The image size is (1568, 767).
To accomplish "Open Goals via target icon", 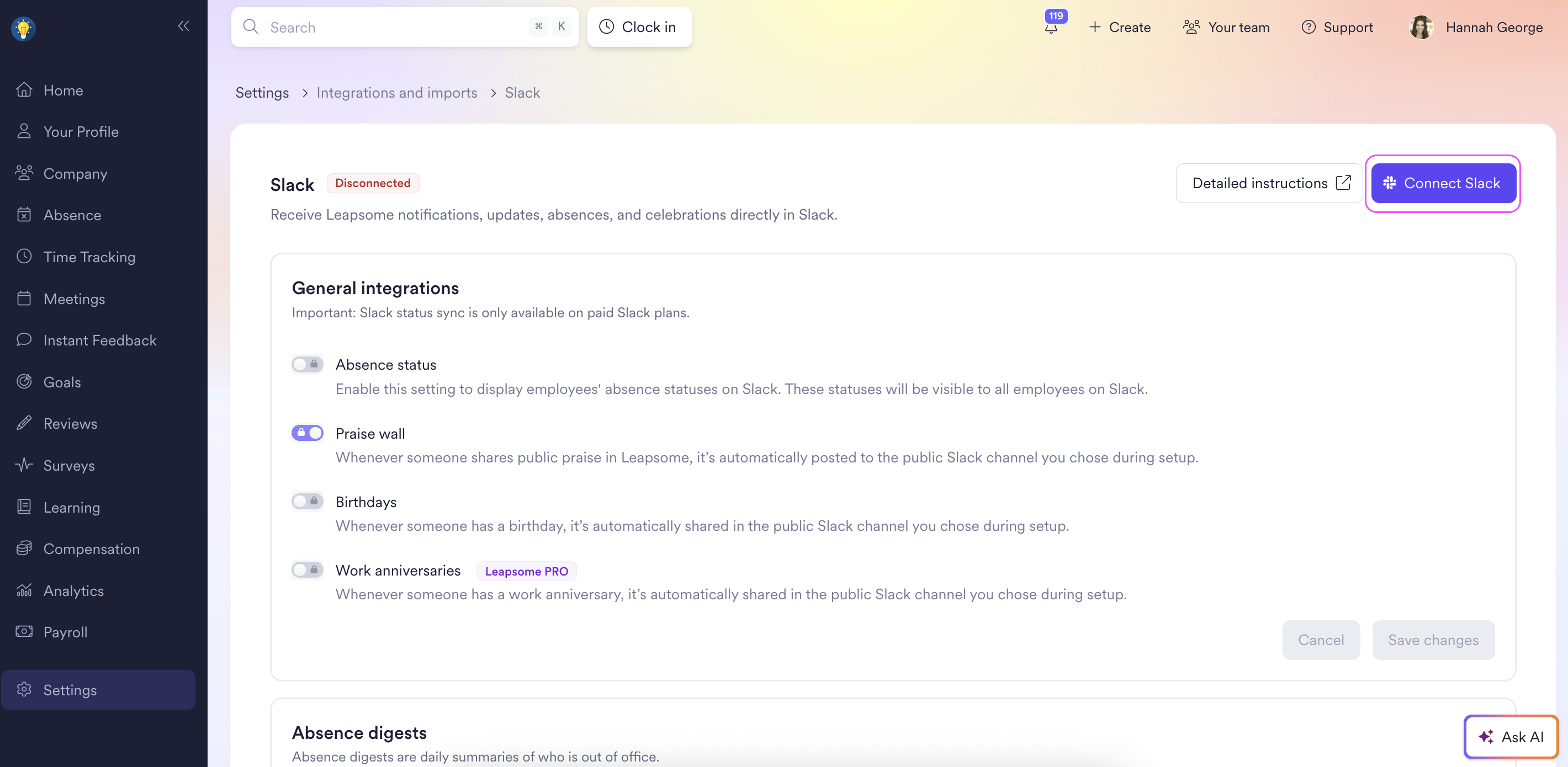I will [24, 381].
